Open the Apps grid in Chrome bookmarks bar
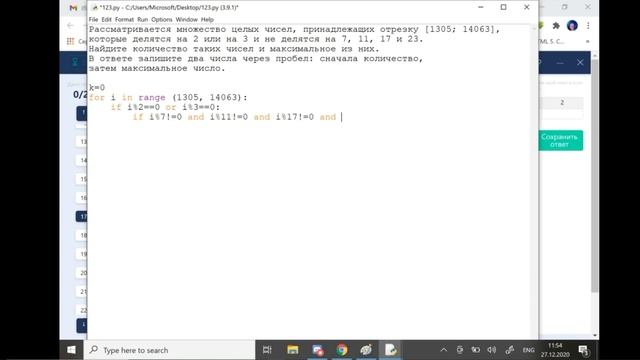Viewport: 640px width, 360px height. coord(70,41)
